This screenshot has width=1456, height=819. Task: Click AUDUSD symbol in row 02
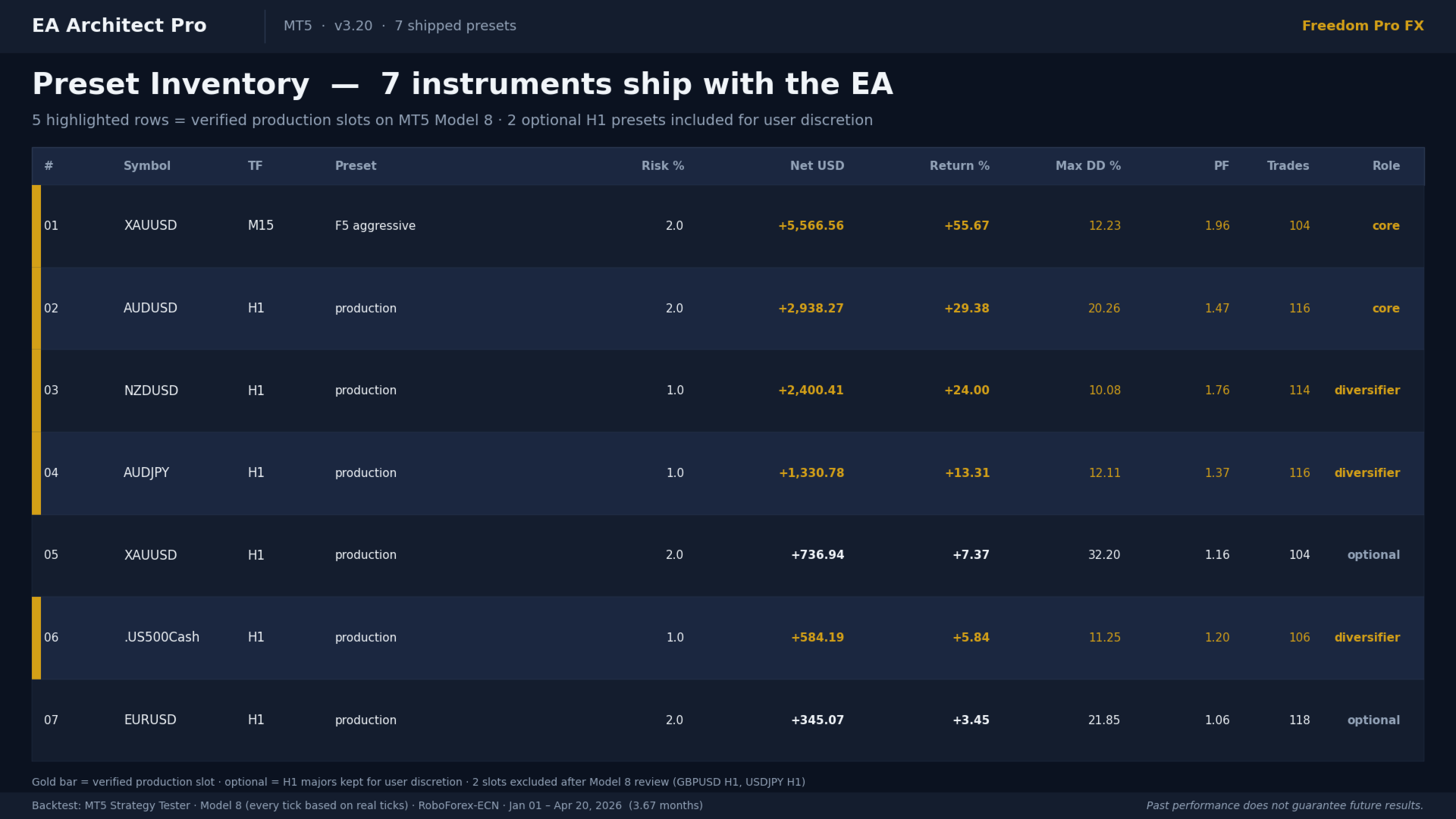(150, 309)
